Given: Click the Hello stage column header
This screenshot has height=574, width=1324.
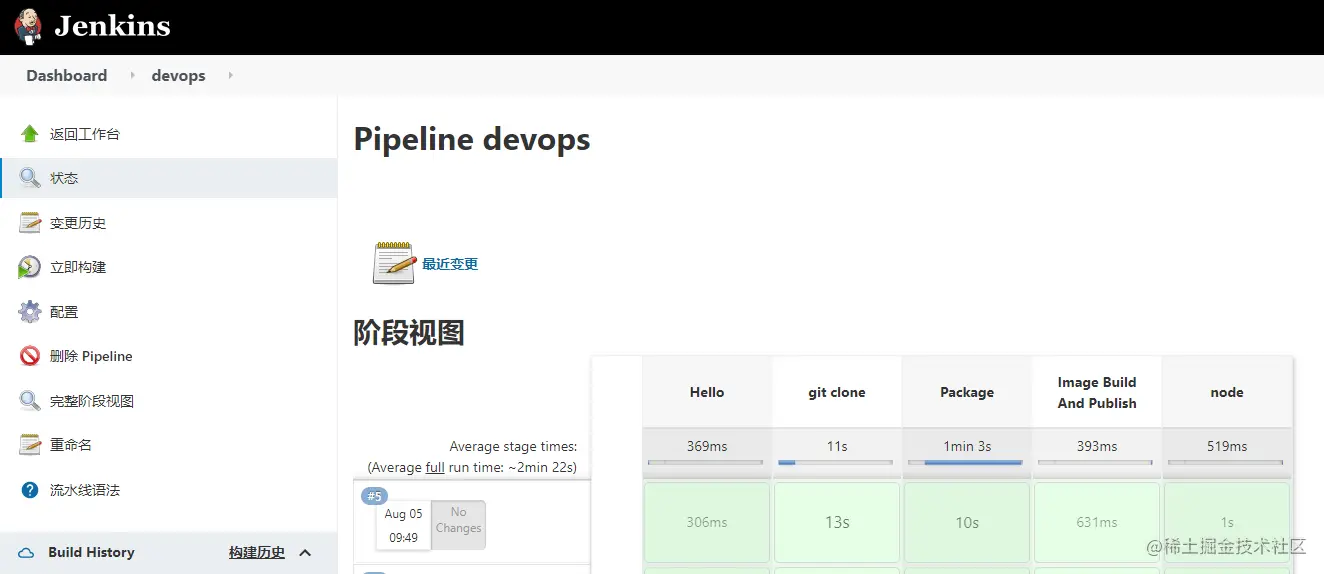Looking at the screenshot, I should tap(707, 392).
